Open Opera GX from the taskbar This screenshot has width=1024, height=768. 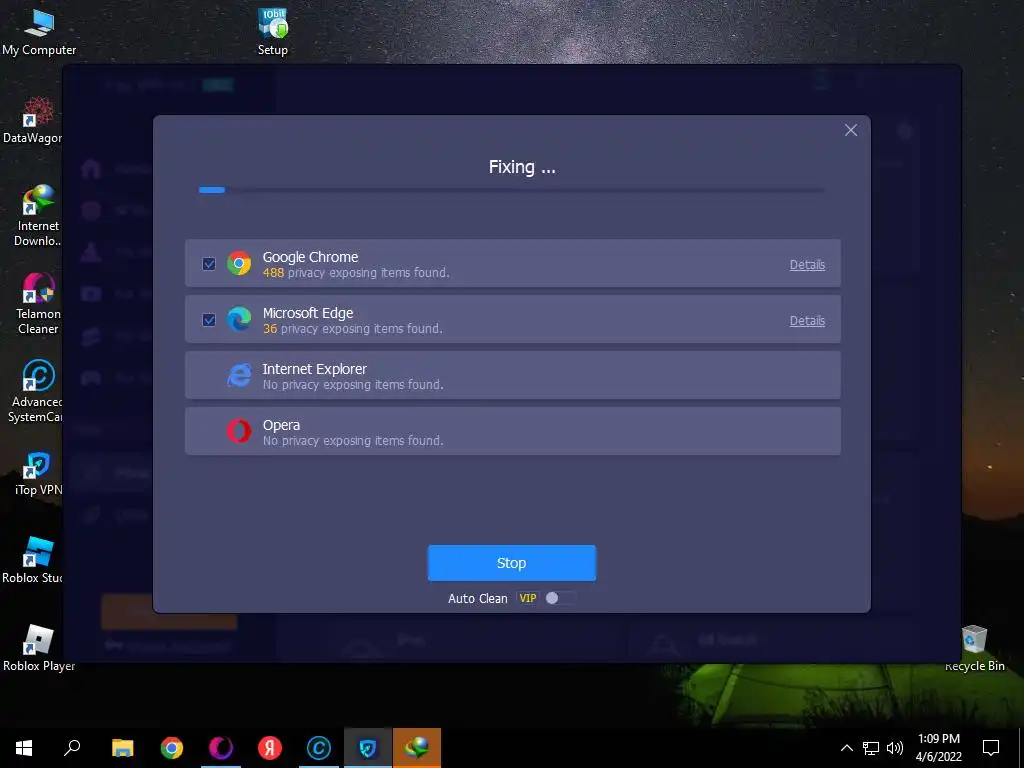(x=221, y=748)
